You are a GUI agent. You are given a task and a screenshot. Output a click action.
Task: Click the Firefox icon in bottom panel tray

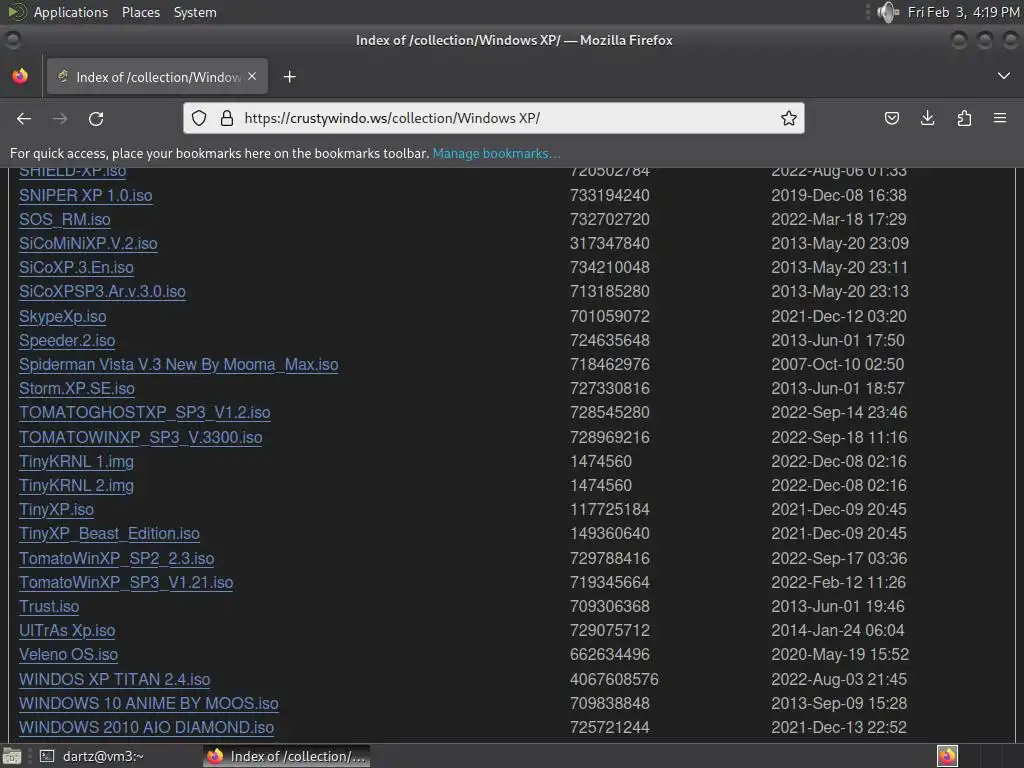947,756
